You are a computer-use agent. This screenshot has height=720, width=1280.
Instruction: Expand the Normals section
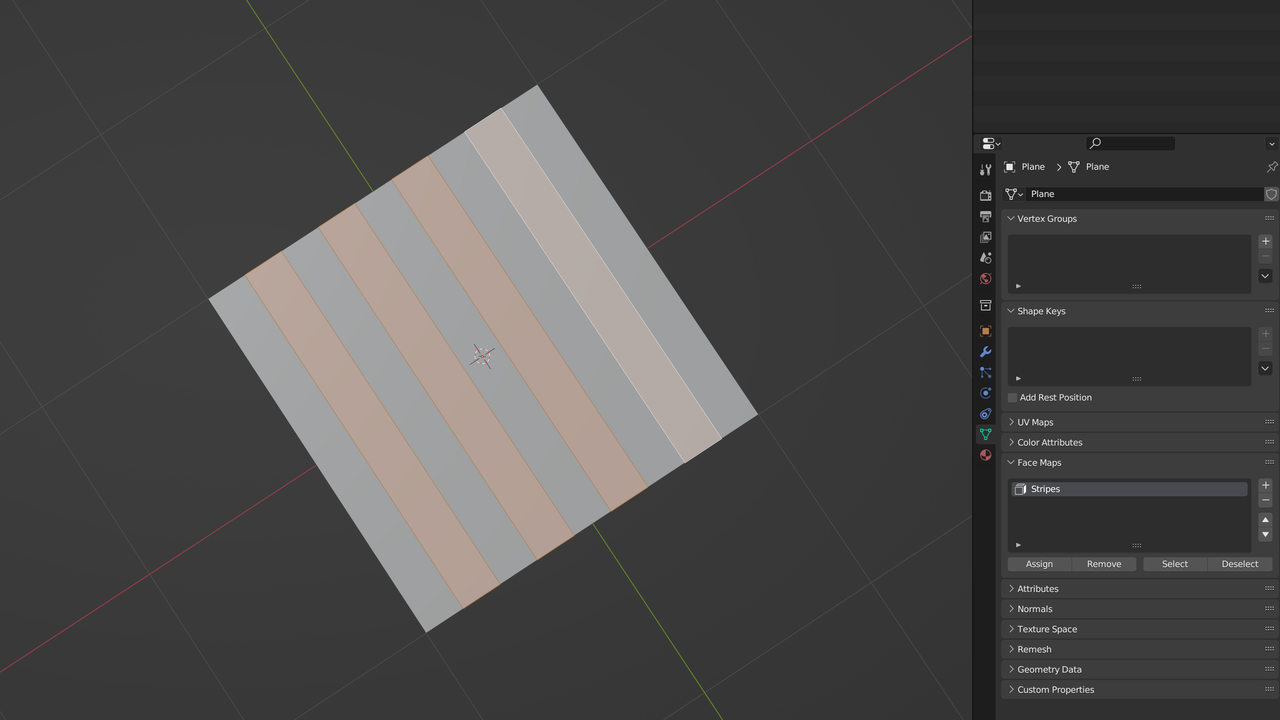(x=1033, y=608)
